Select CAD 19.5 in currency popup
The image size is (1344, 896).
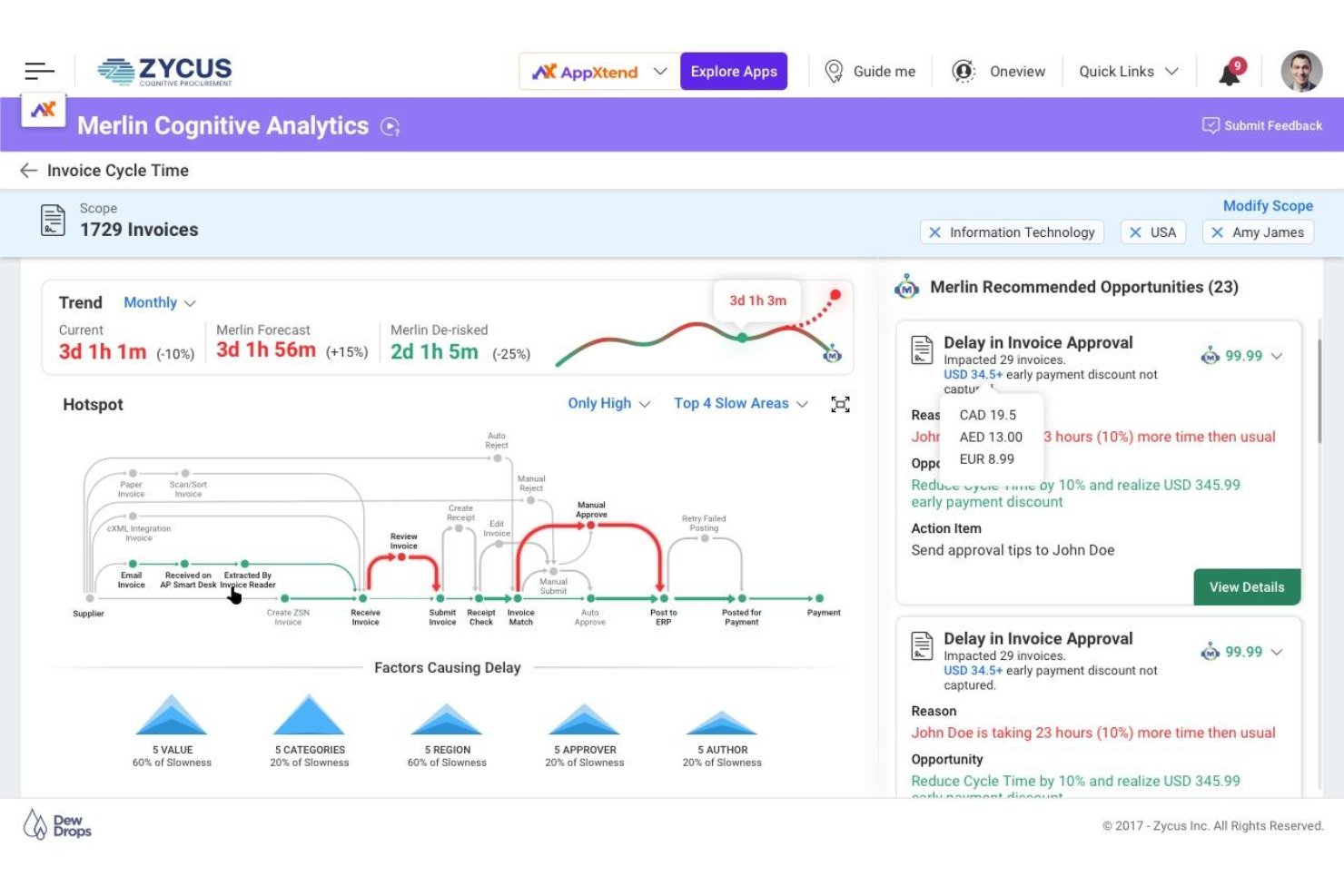click(x=988, y=415)
